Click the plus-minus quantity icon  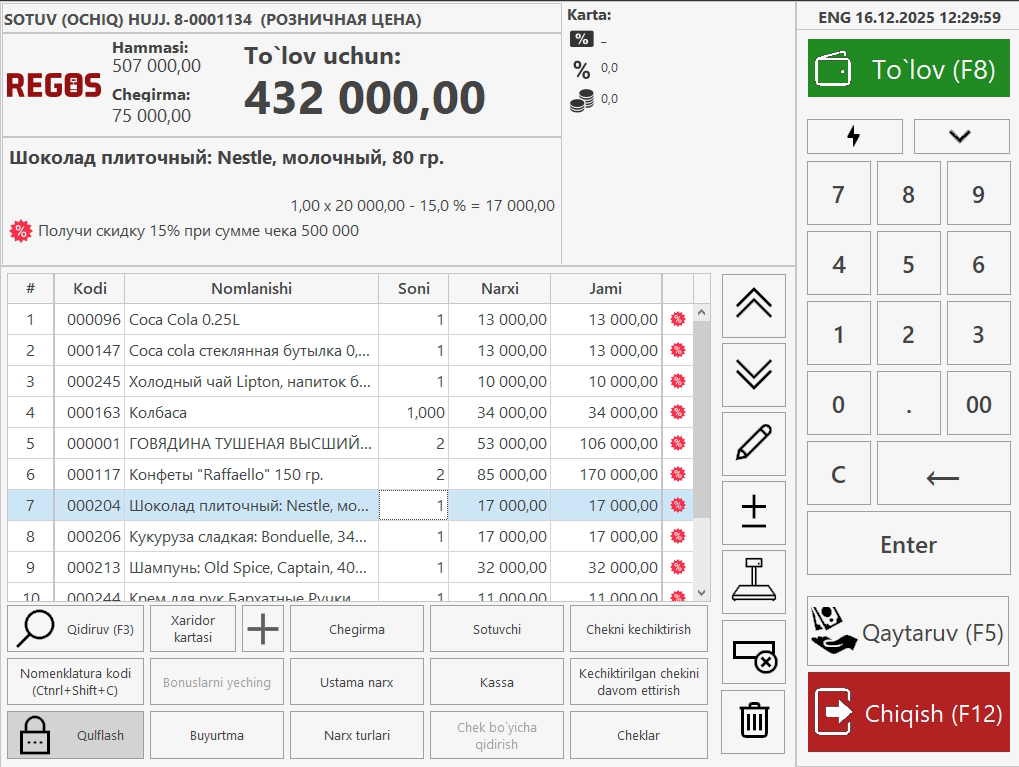pos(753,512)
